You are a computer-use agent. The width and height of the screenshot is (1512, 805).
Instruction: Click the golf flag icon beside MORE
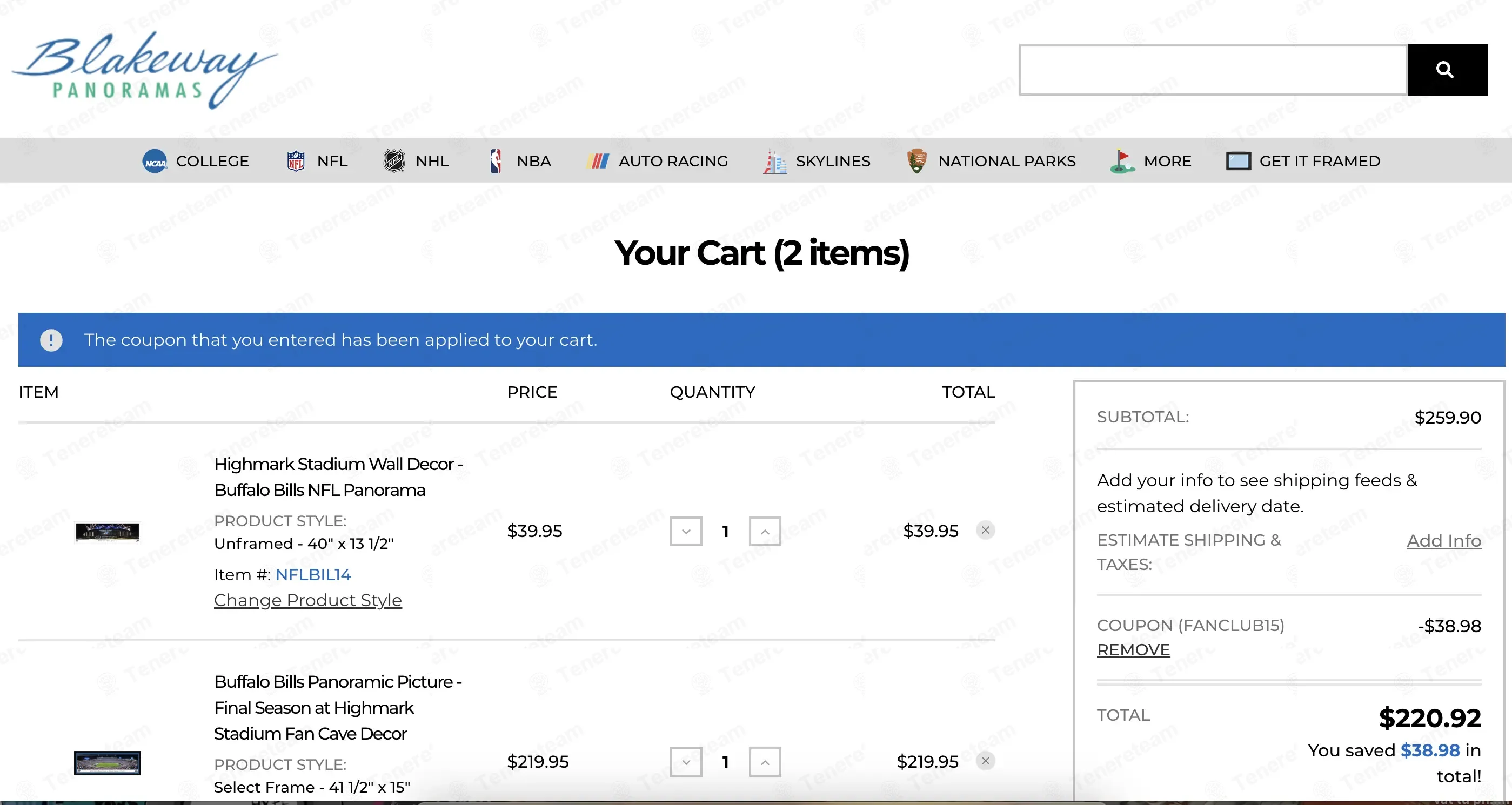tap(1122, 162)
